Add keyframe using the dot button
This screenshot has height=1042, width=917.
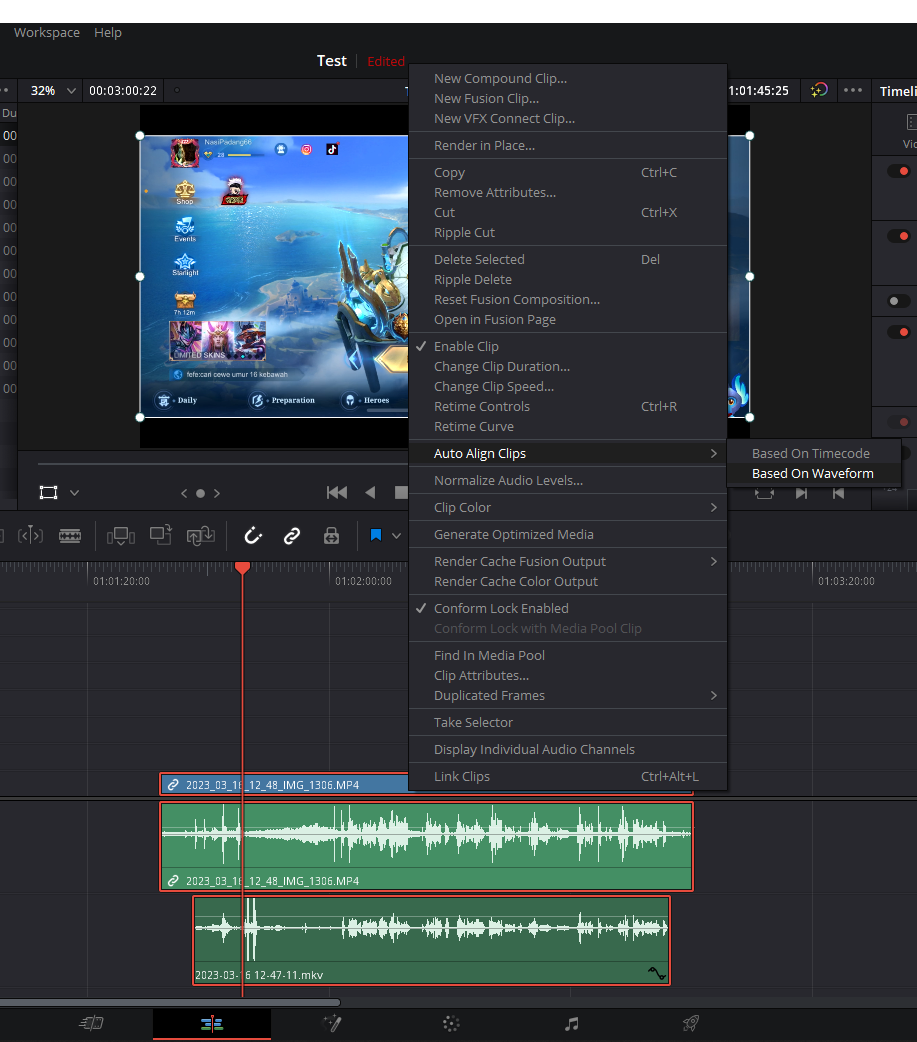coord(200,493)
